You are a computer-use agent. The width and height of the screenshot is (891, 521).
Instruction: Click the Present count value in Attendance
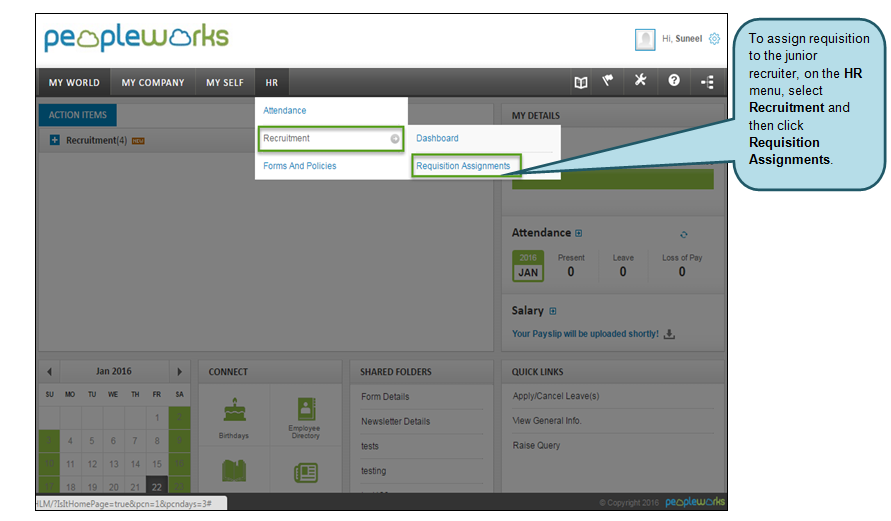point(571,272)
